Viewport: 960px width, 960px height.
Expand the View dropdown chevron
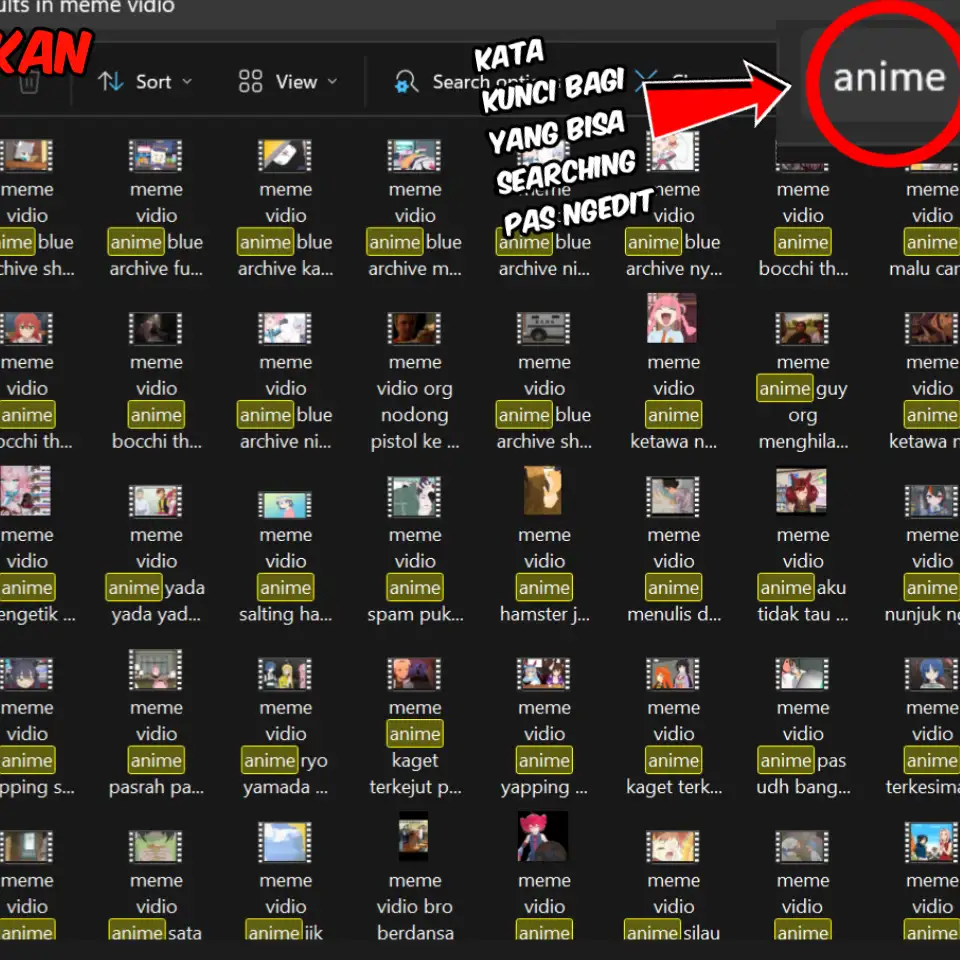[x=332, y=81]
